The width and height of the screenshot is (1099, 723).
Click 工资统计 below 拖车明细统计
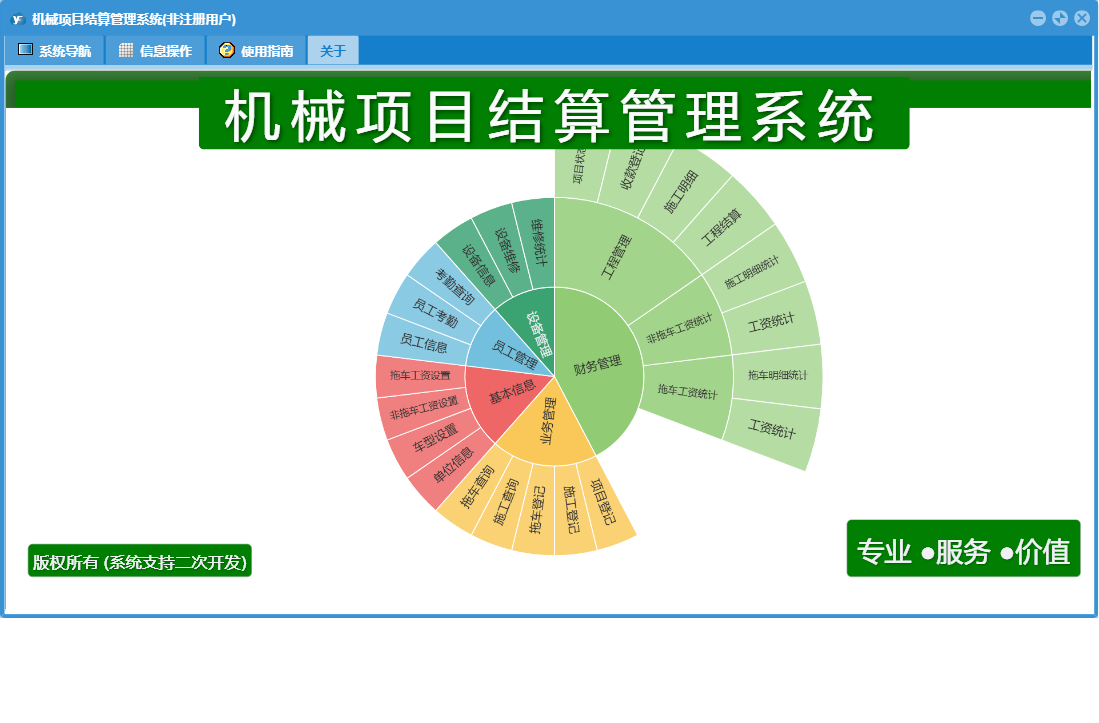point(772,428)
